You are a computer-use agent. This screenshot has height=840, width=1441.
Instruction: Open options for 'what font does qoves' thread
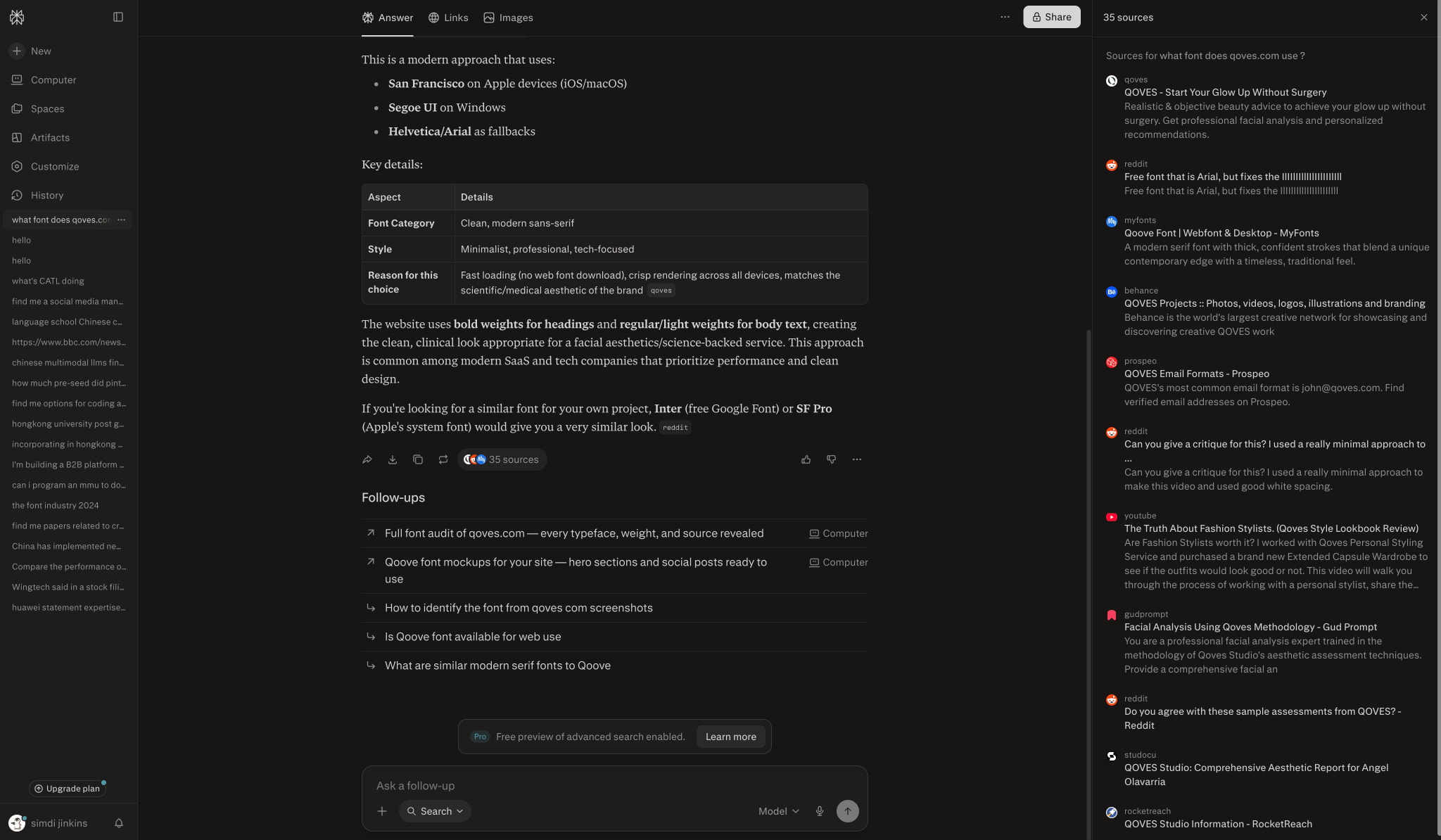(x=122, y=220)
